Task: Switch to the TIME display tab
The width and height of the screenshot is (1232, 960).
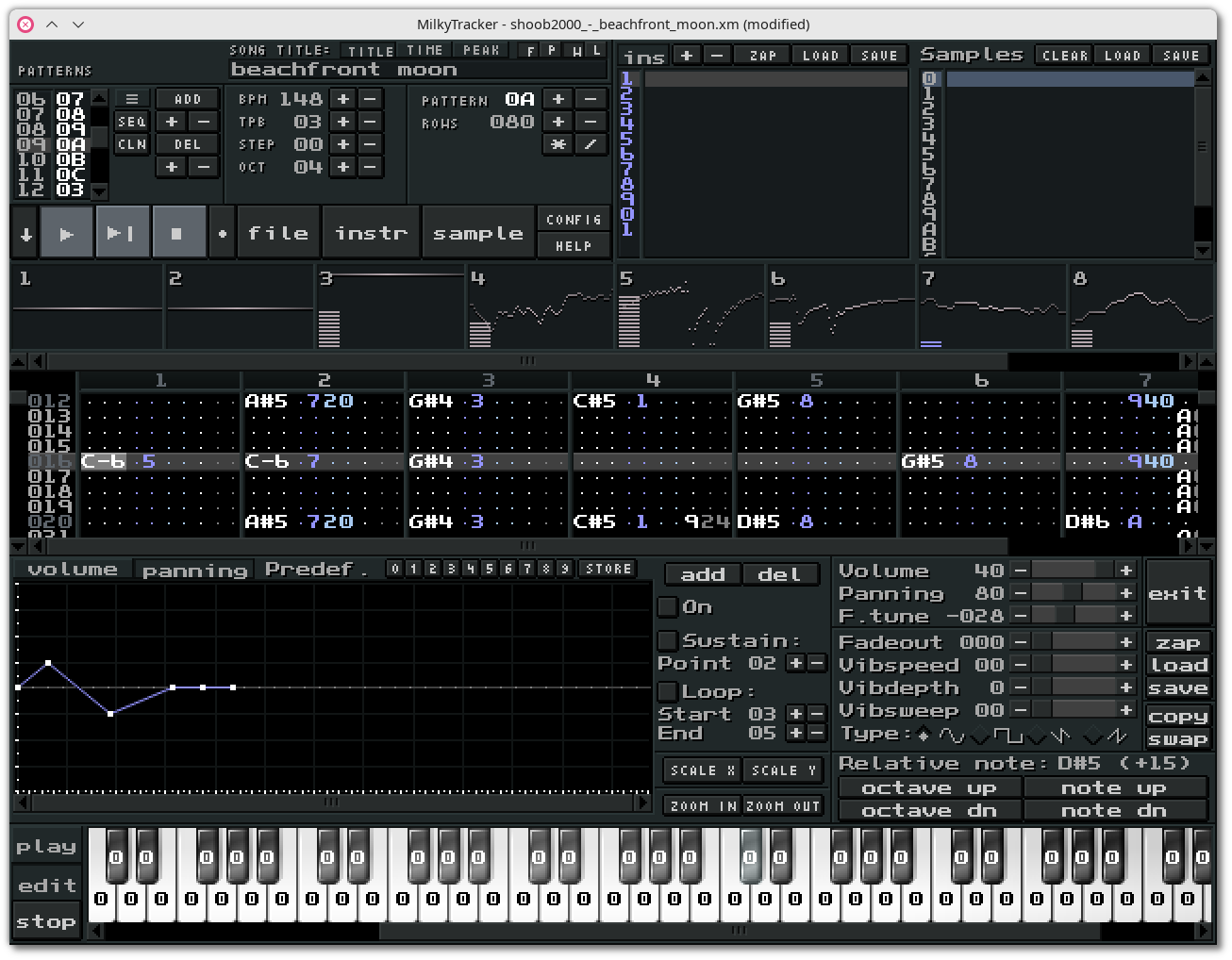Action: click(x=425, y=50)
